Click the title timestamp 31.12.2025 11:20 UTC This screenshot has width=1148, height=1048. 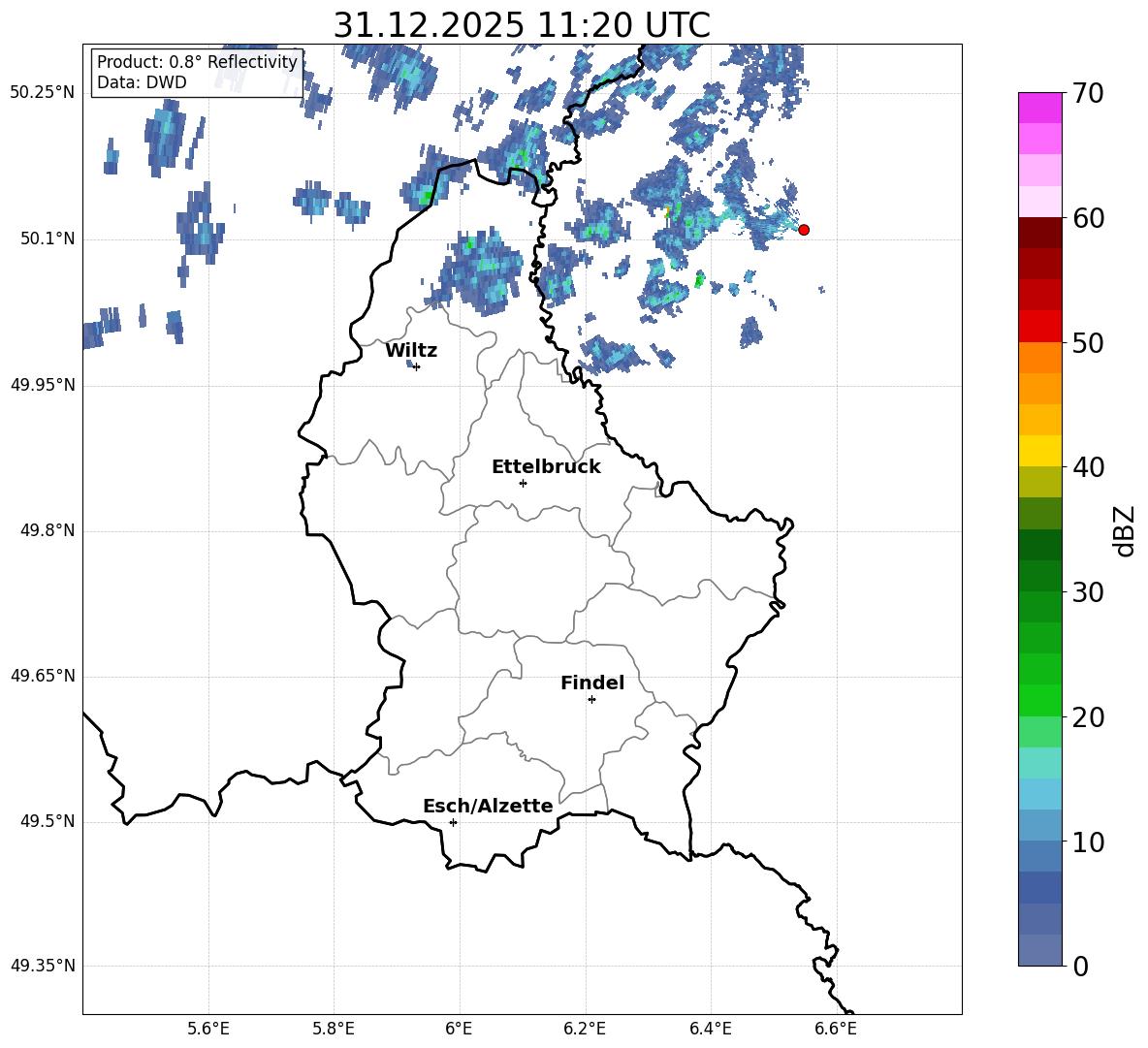pos(522,25)
